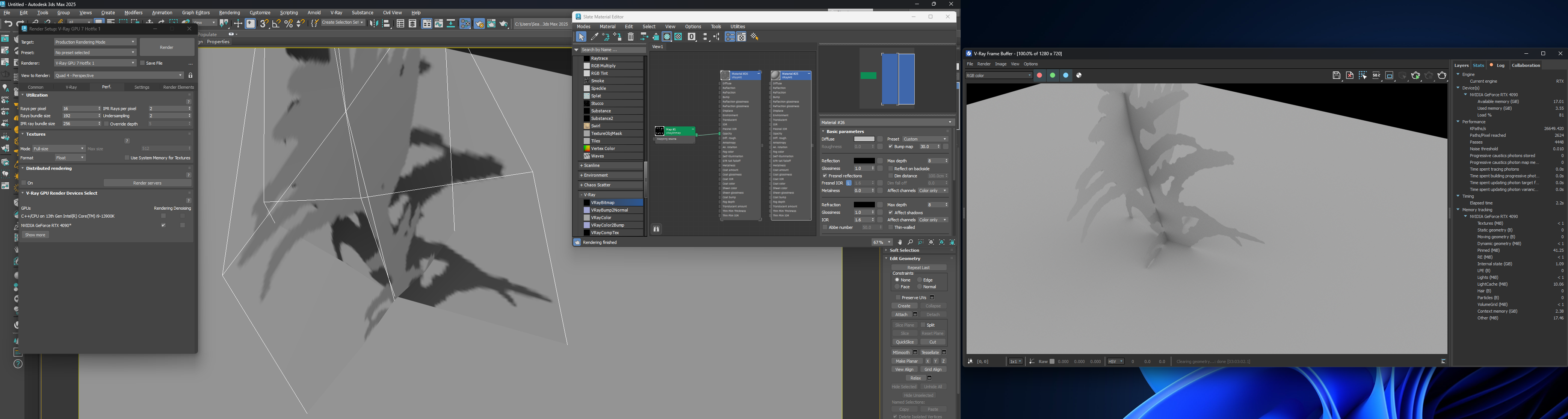Collapse Performance section in Stats panel
This screenshot has width=1568, height=419.
(1458, 122)
